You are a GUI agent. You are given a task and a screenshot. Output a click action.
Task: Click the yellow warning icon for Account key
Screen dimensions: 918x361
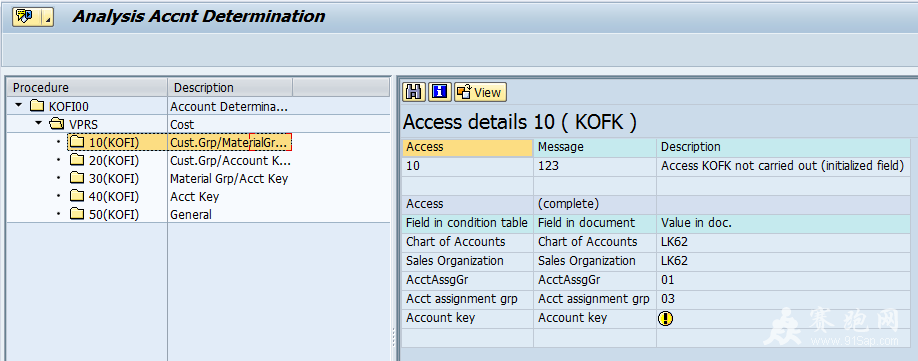pyautogui.click(x=666, y=318)
